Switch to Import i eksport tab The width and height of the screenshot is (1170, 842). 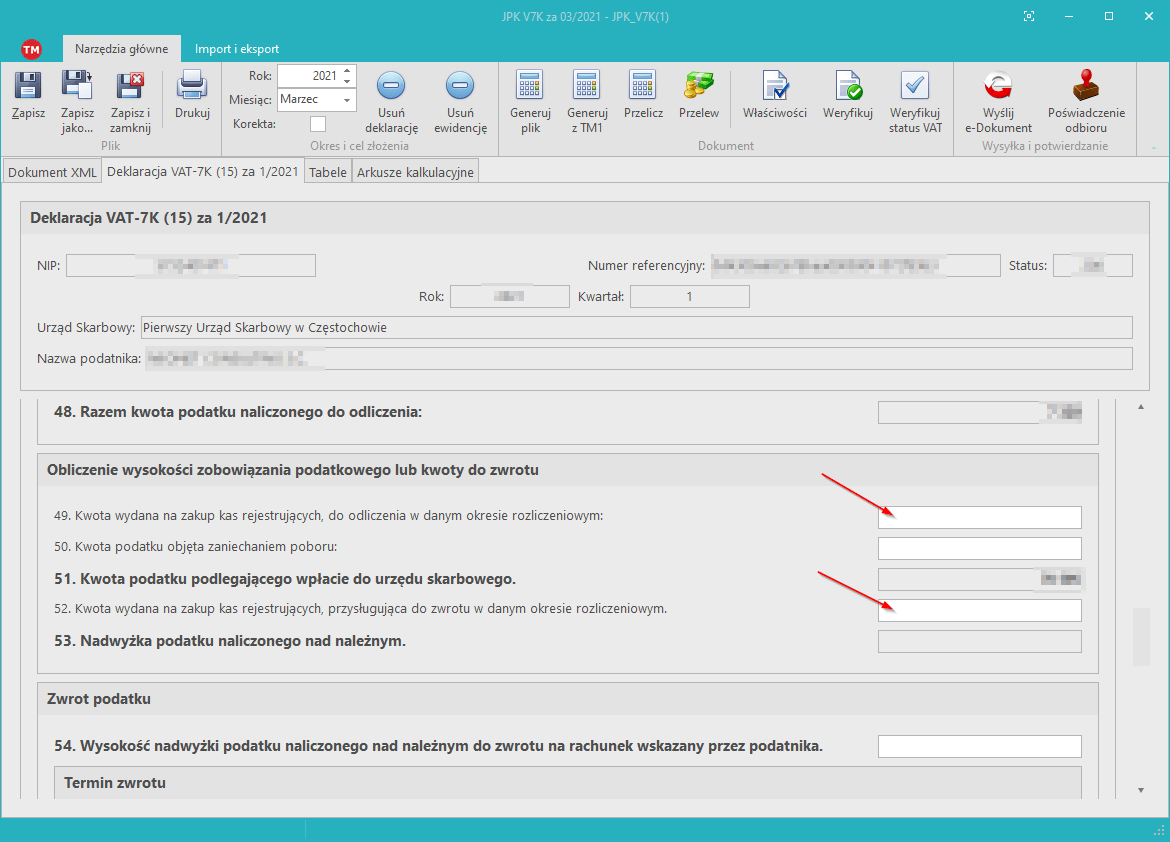(x=237, y=49)
